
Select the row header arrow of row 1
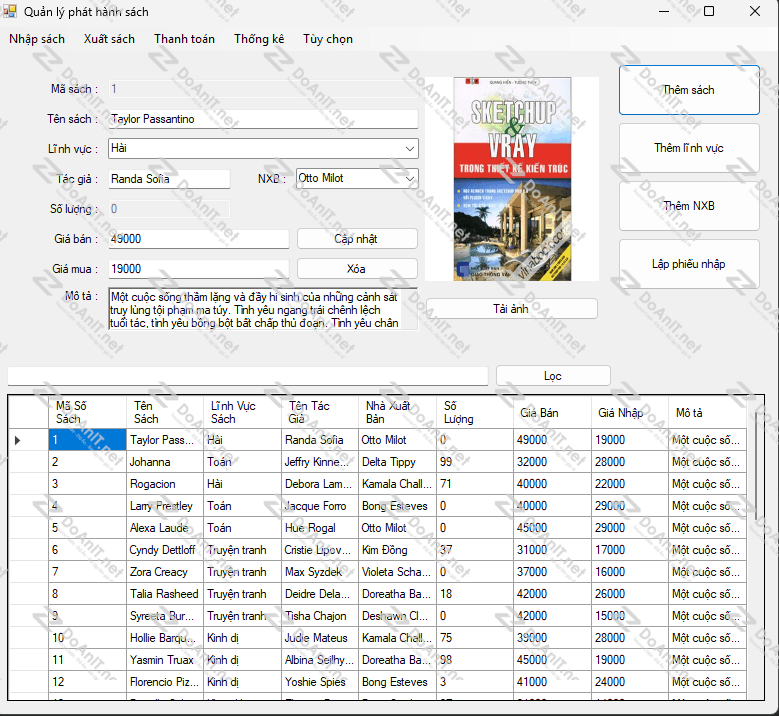tap(28, 440)
